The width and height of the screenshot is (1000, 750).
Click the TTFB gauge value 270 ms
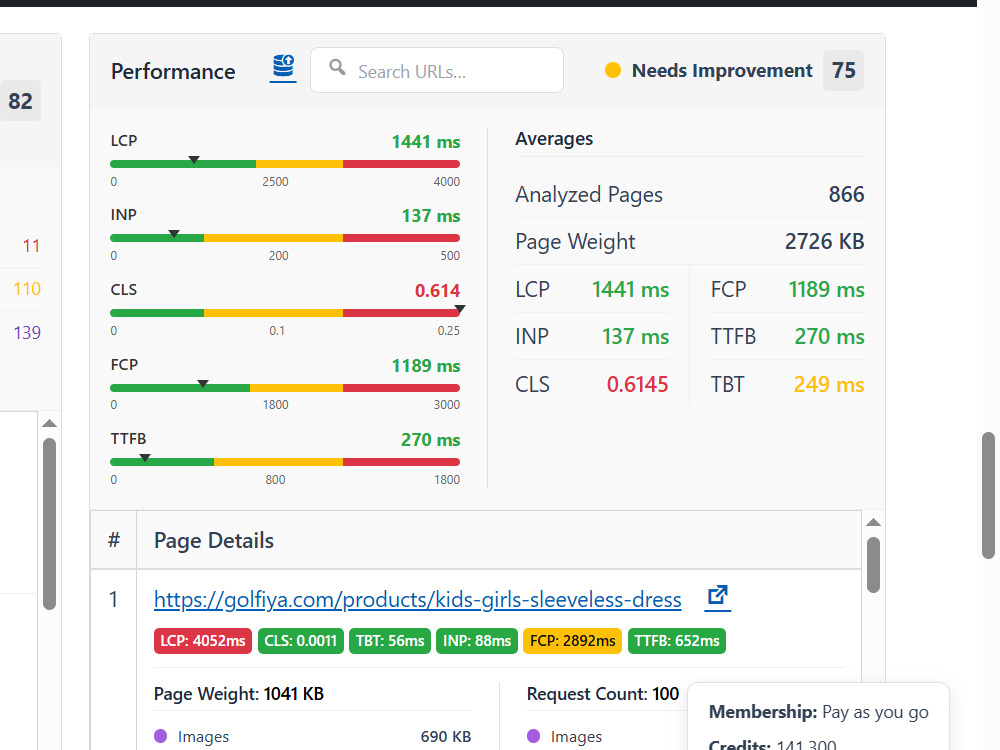tap(430, 440)
